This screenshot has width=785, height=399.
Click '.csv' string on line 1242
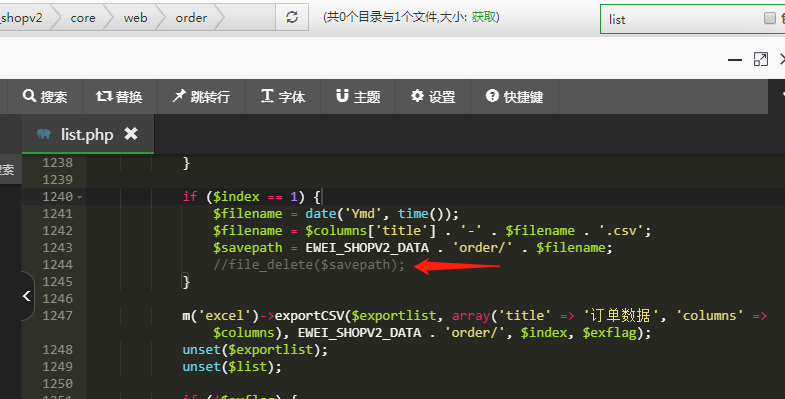tap(621, 230)
